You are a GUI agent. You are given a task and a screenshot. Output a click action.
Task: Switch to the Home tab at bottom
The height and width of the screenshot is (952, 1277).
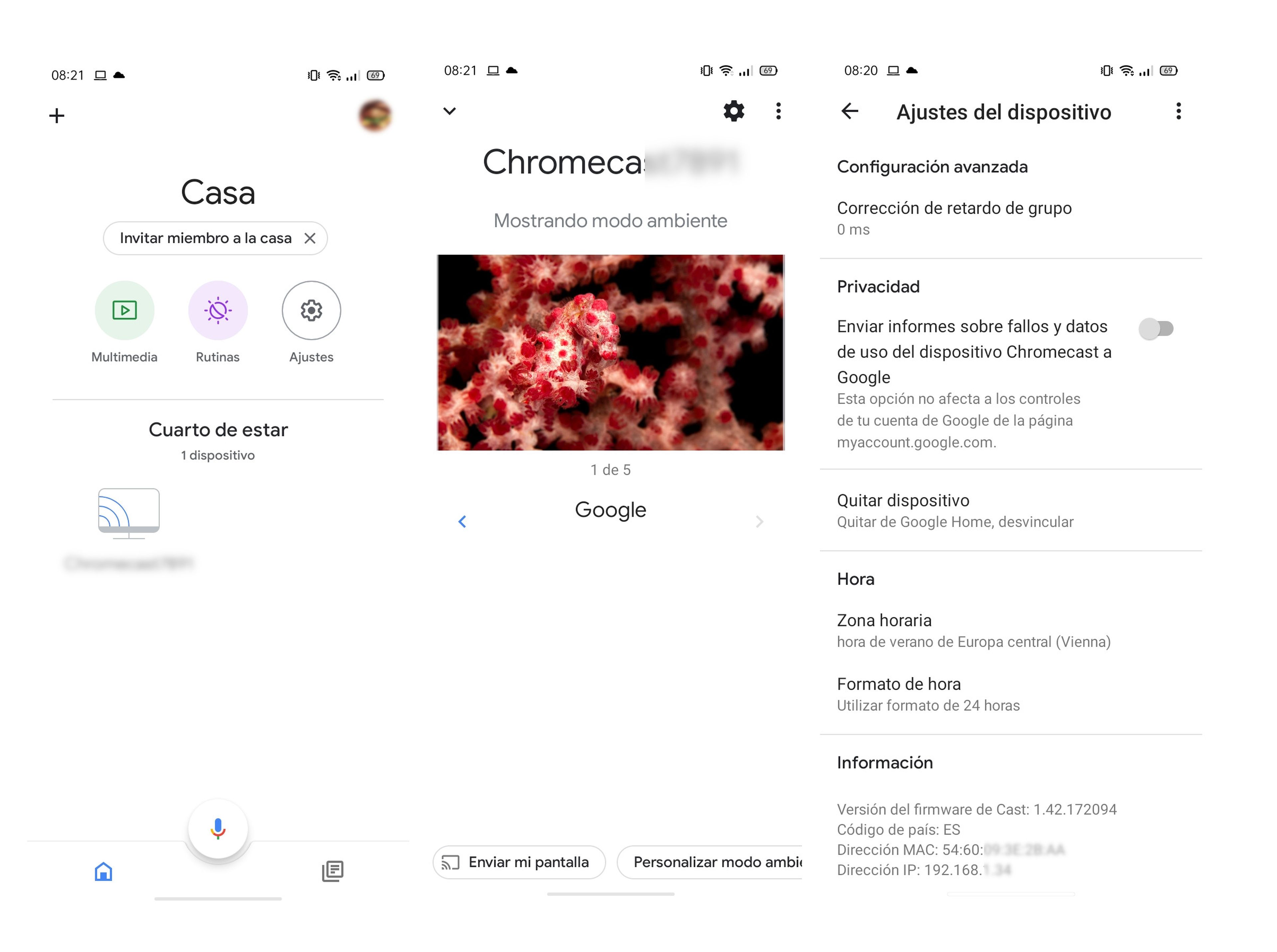(x=103, y=871)
